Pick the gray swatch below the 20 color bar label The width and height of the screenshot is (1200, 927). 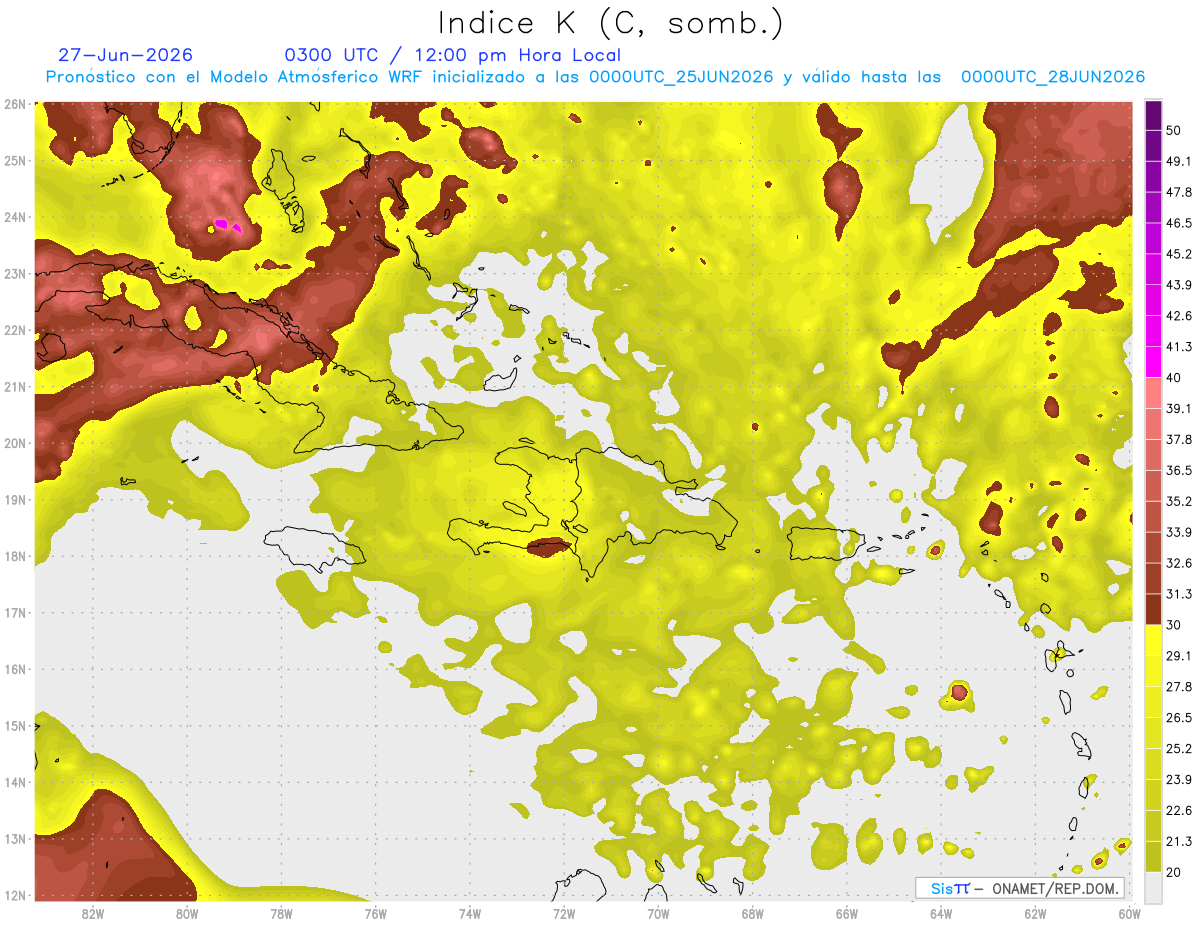click(x=1153, y=886)
